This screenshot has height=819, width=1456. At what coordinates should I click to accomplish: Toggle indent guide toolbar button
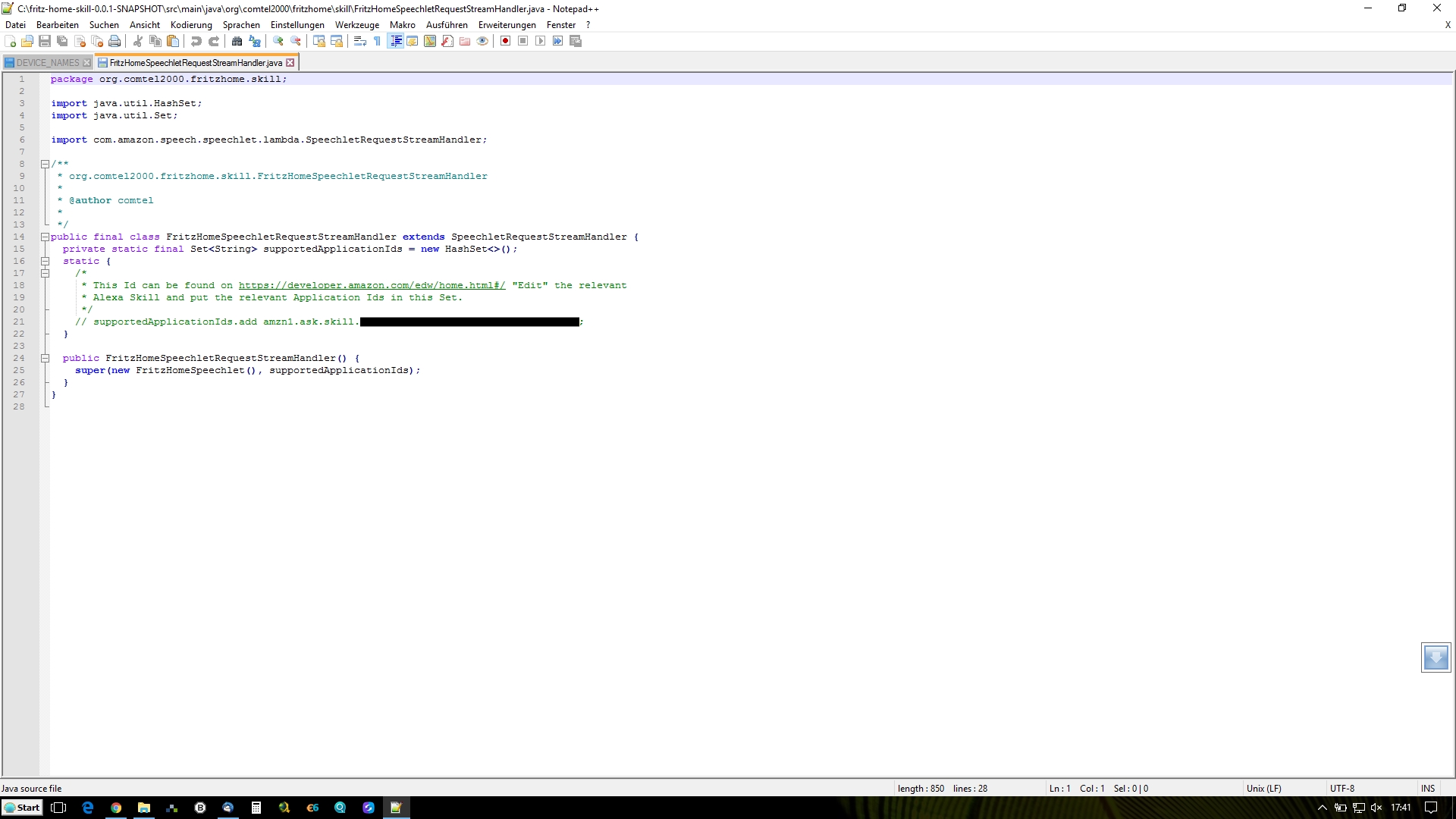(x=395, y=41)
